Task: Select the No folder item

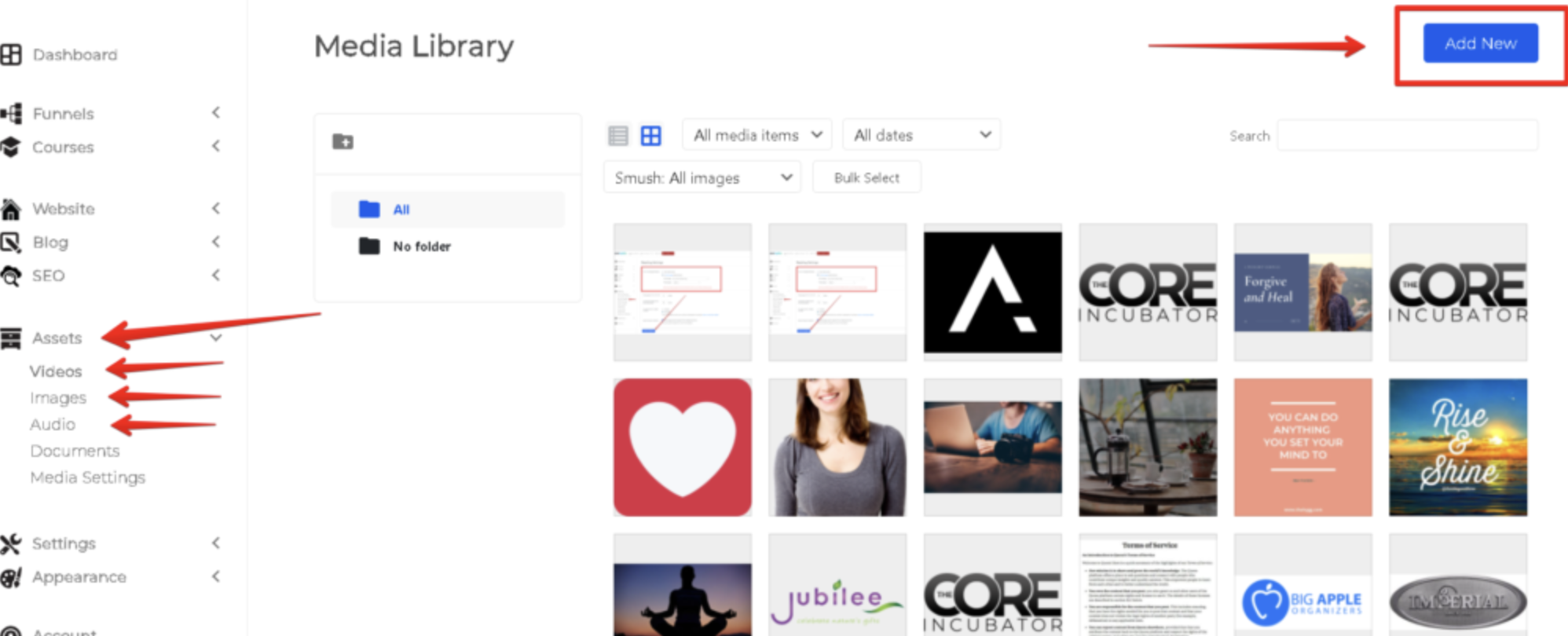Action: 421,247
